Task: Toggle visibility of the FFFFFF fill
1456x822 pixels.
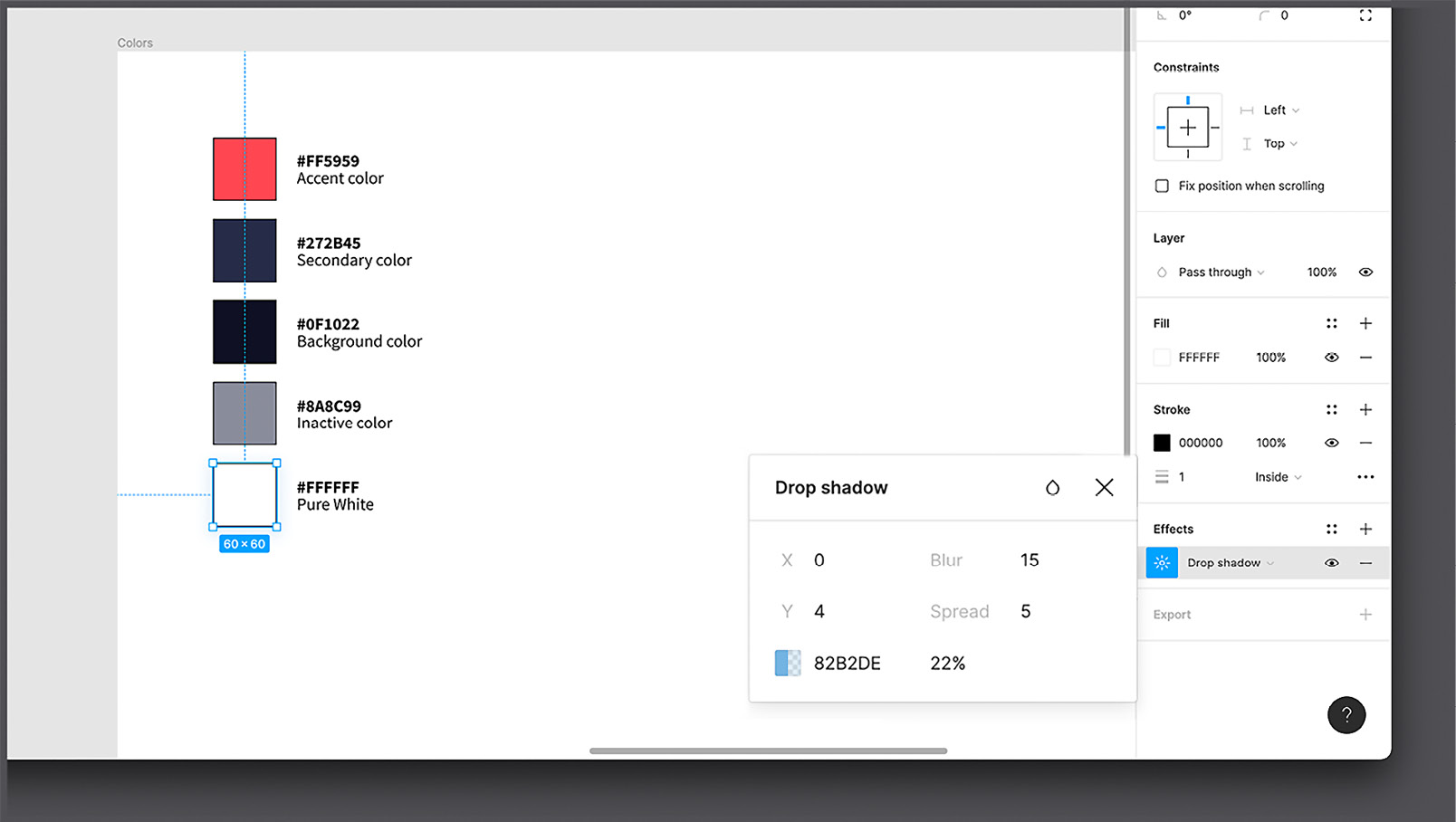Action: (x=1331, y=357)
